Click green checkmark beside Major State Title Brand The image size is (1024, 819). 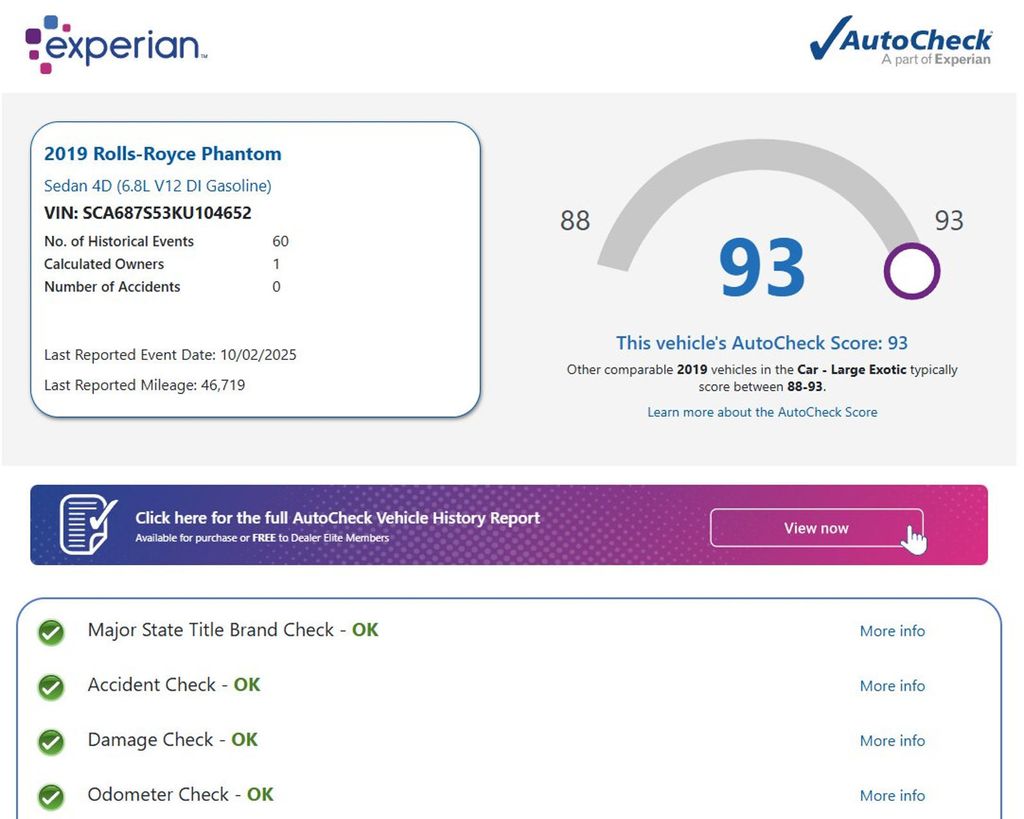[51, 632]
